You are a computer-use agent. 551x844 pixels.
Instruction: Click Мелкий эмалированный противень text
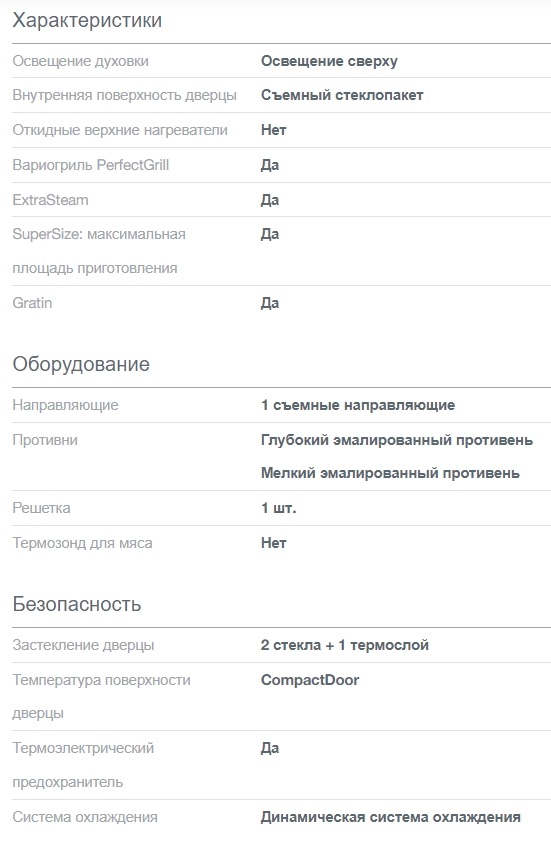tap(391, 474)
